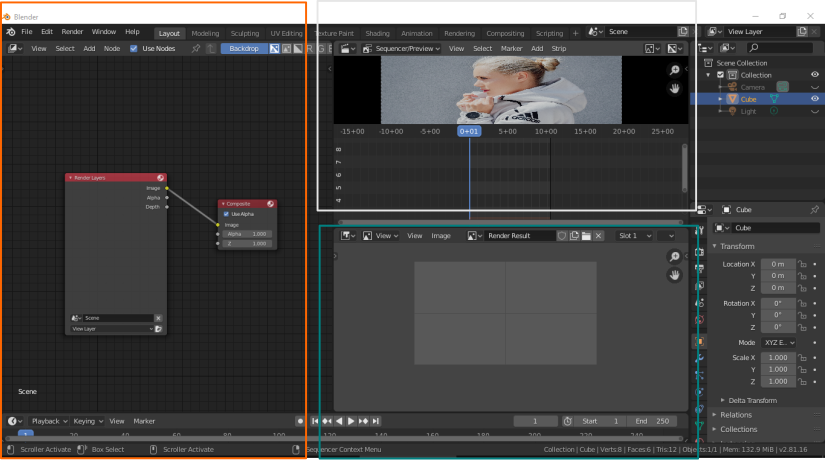Click the pan hand icon in sequencer preview
Screen dimensions: 825x474
tap(675, 88)
